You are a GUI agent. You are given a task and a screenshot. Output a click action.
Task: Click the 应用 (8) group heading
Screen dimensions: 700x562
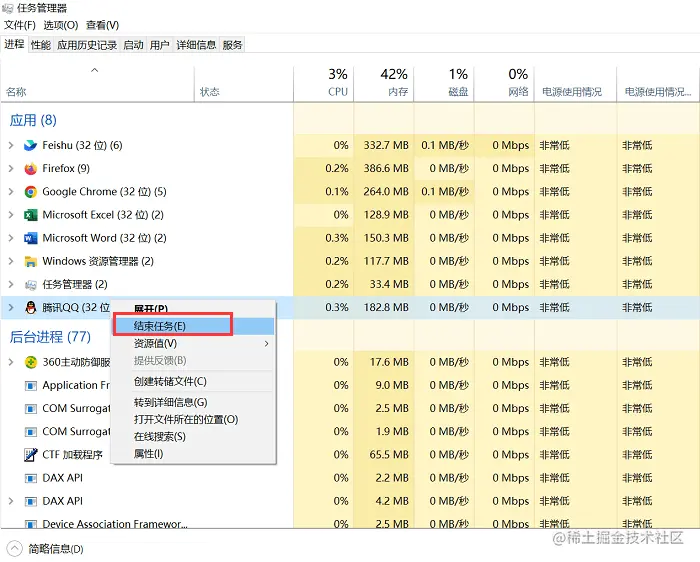33,121
